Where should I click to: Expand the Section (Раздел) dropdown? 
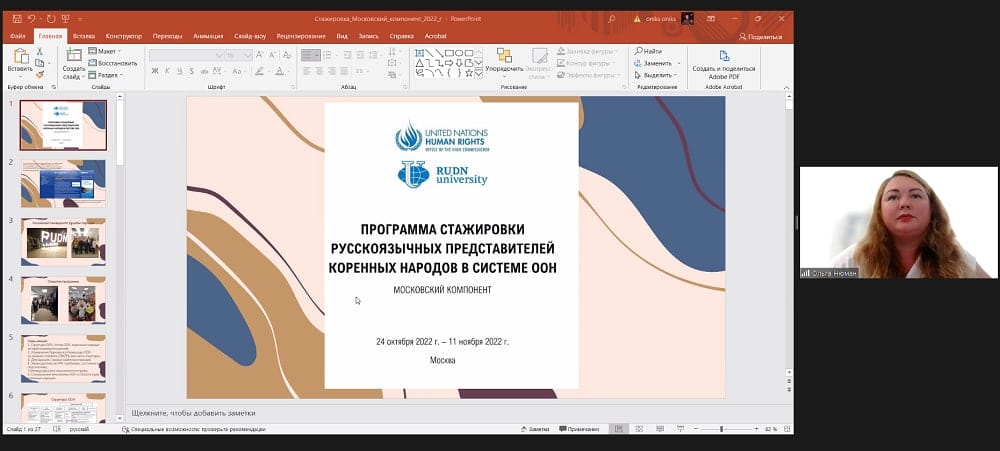108,74
